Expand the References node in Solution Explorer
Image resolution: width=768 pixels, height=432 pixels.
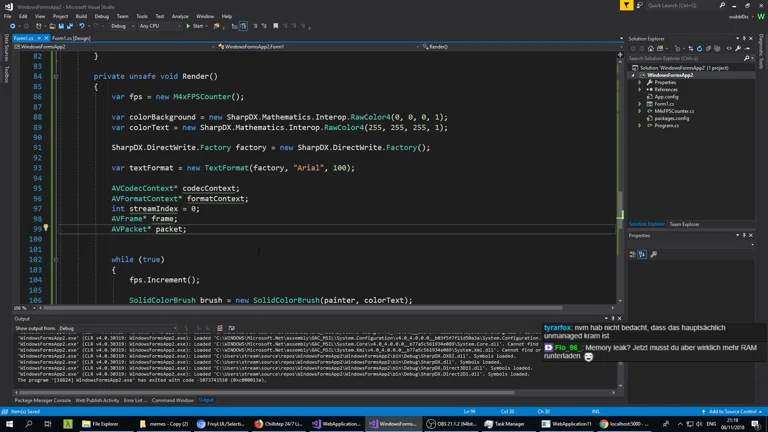coord(640,90)
